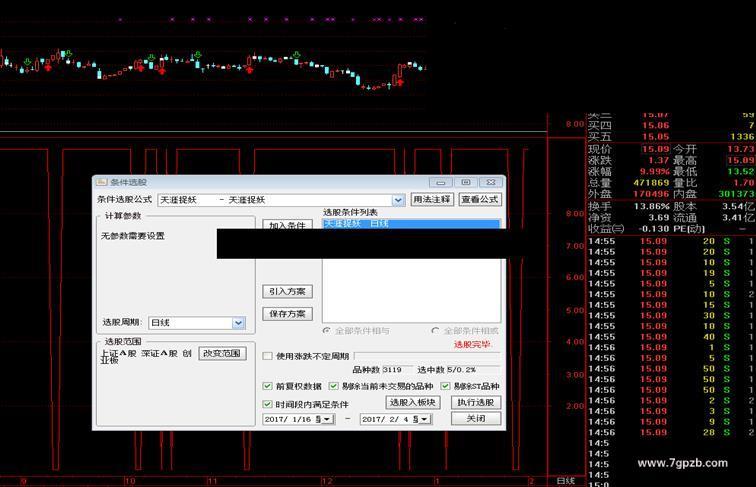This screenshot has width=756, height=487.
Task: Click the 关闭 button in the dialog
Action: click(476, 419)
